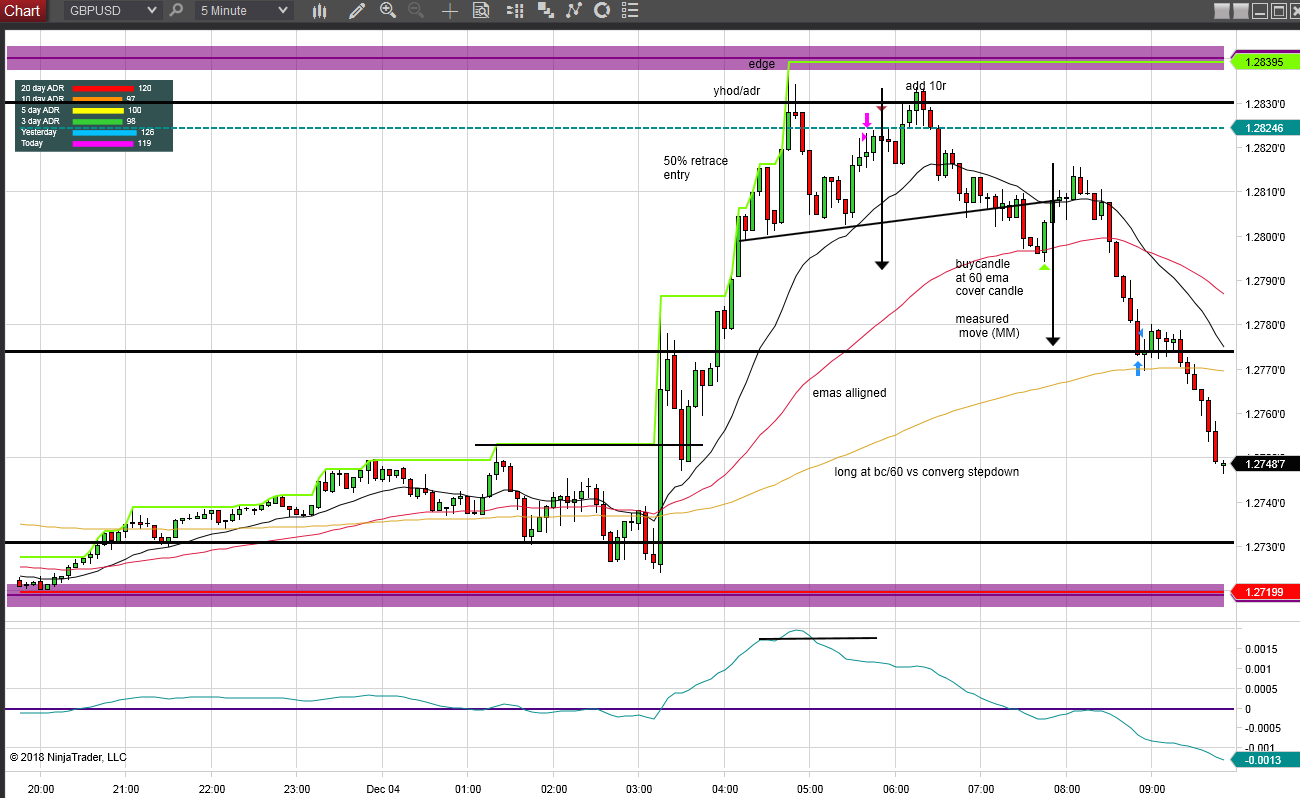Select the 'emas alligned' annotation
The width and height of the screenshot is (1300, 798).
(x=849, y=393)
